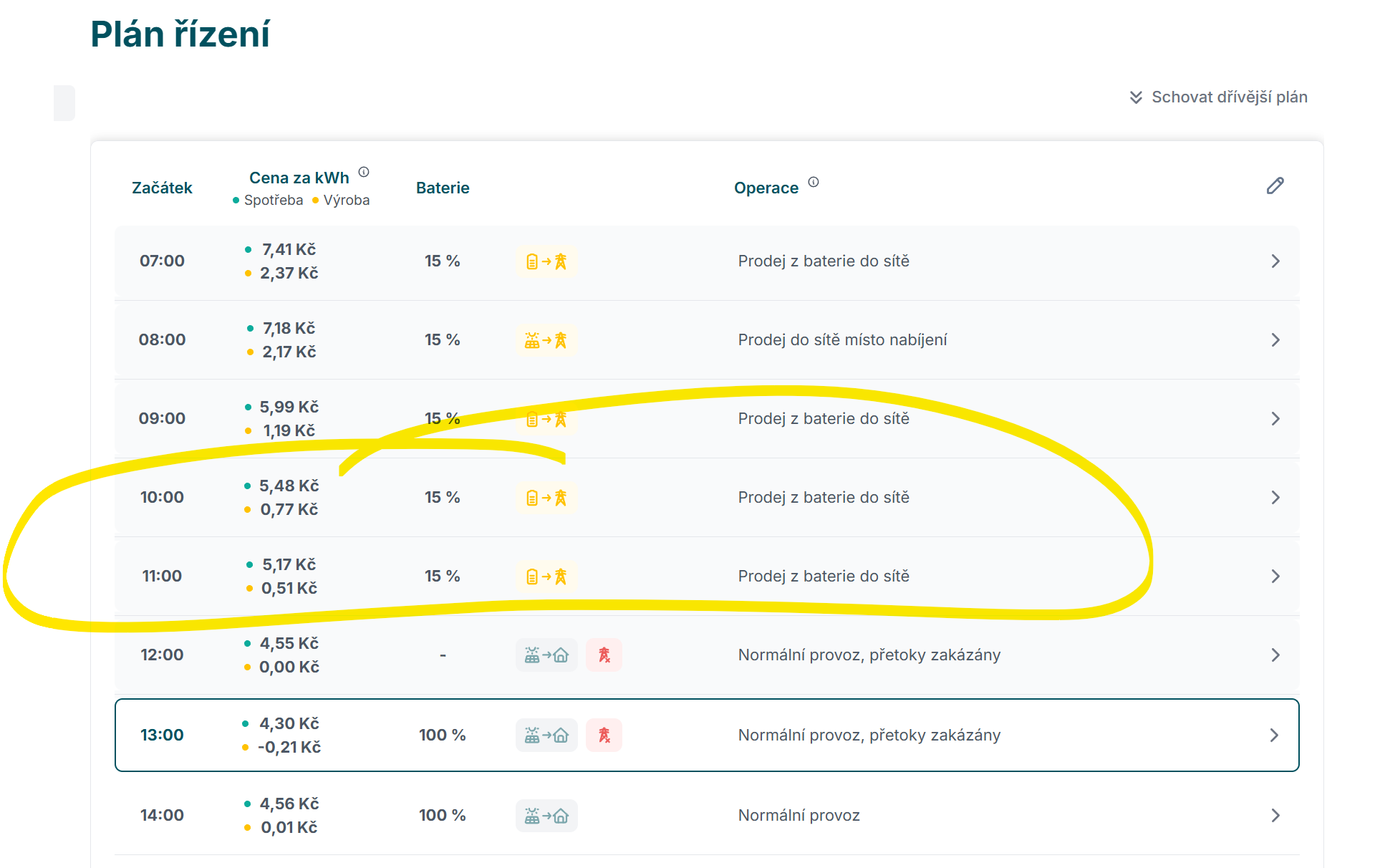Click 15 % battery value at 07:00
Image resolution: width=1380 pixels, height=868 pixels.
pos(443,261)
